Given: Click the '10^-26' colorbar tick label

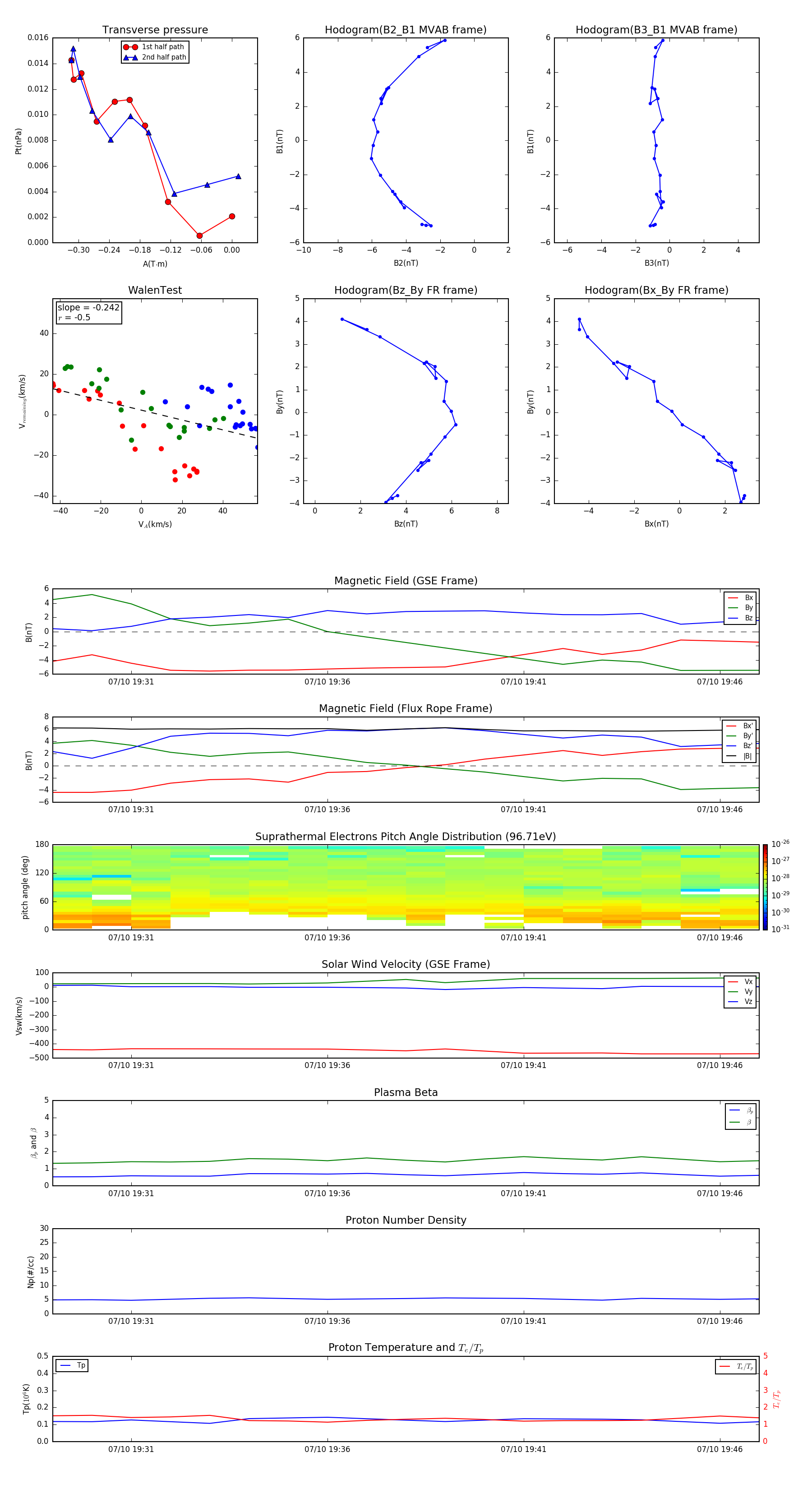Looking at the screenshot, I should 780,844.
